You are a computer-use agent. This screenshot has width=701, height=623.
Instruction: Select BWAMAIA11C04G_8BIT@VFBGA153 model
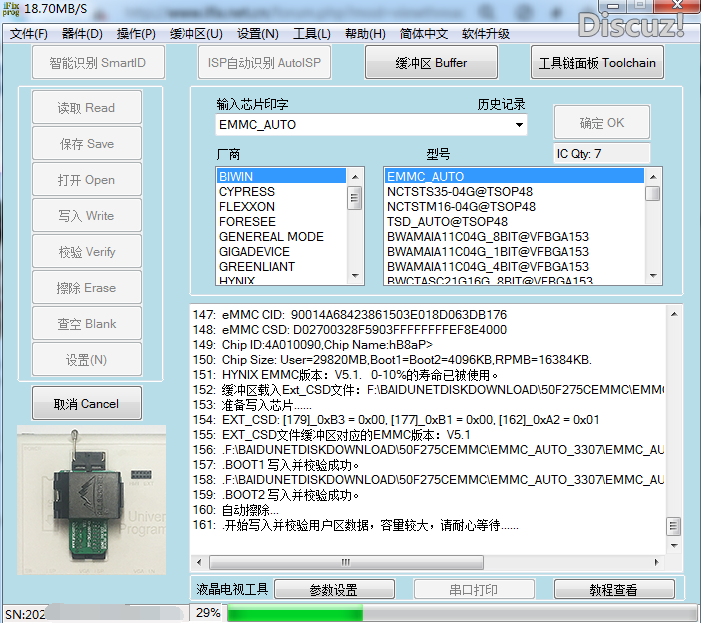[x=514, y=236]
